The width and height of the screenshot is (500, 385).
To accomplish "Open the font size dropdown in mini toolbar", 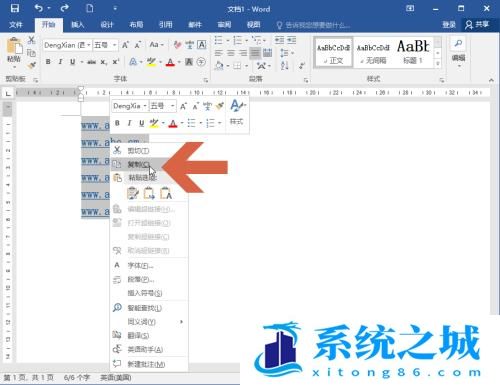I will pos(173,106).
